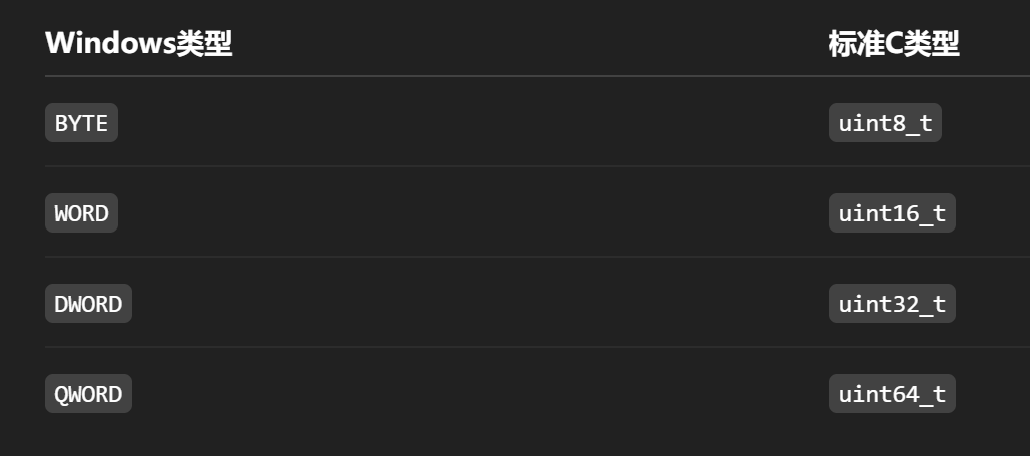Image resolution: width=1030 pixels, height=456 pixels.
Task: Select the BYTE code label
Action: (81, 123)
